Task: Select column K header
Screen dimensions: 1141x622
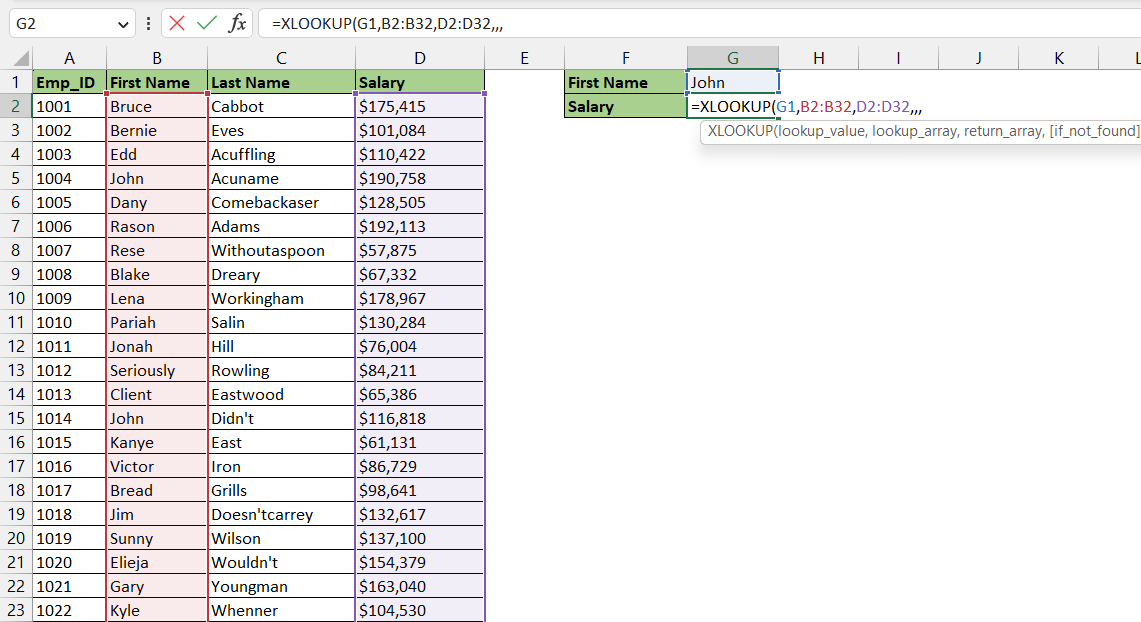Action: pos(1059,58)
